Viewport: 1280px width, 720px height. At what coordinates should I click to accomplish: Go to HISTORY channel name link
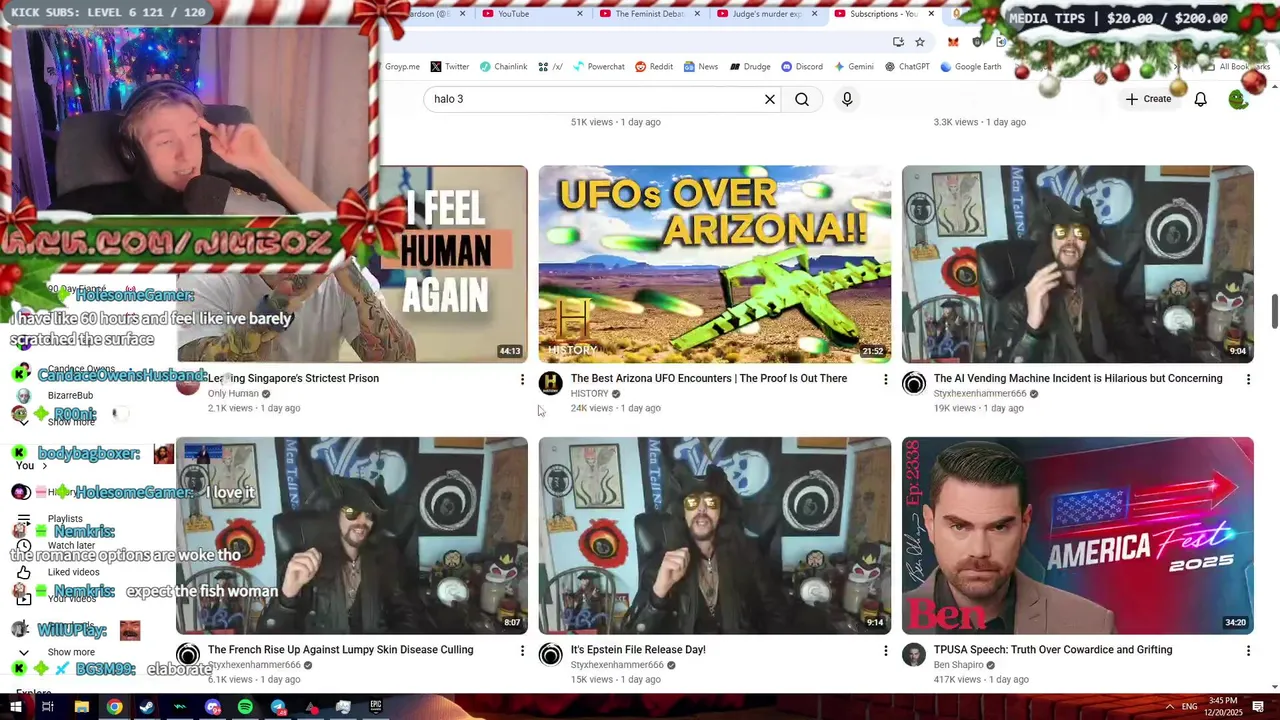590,394
